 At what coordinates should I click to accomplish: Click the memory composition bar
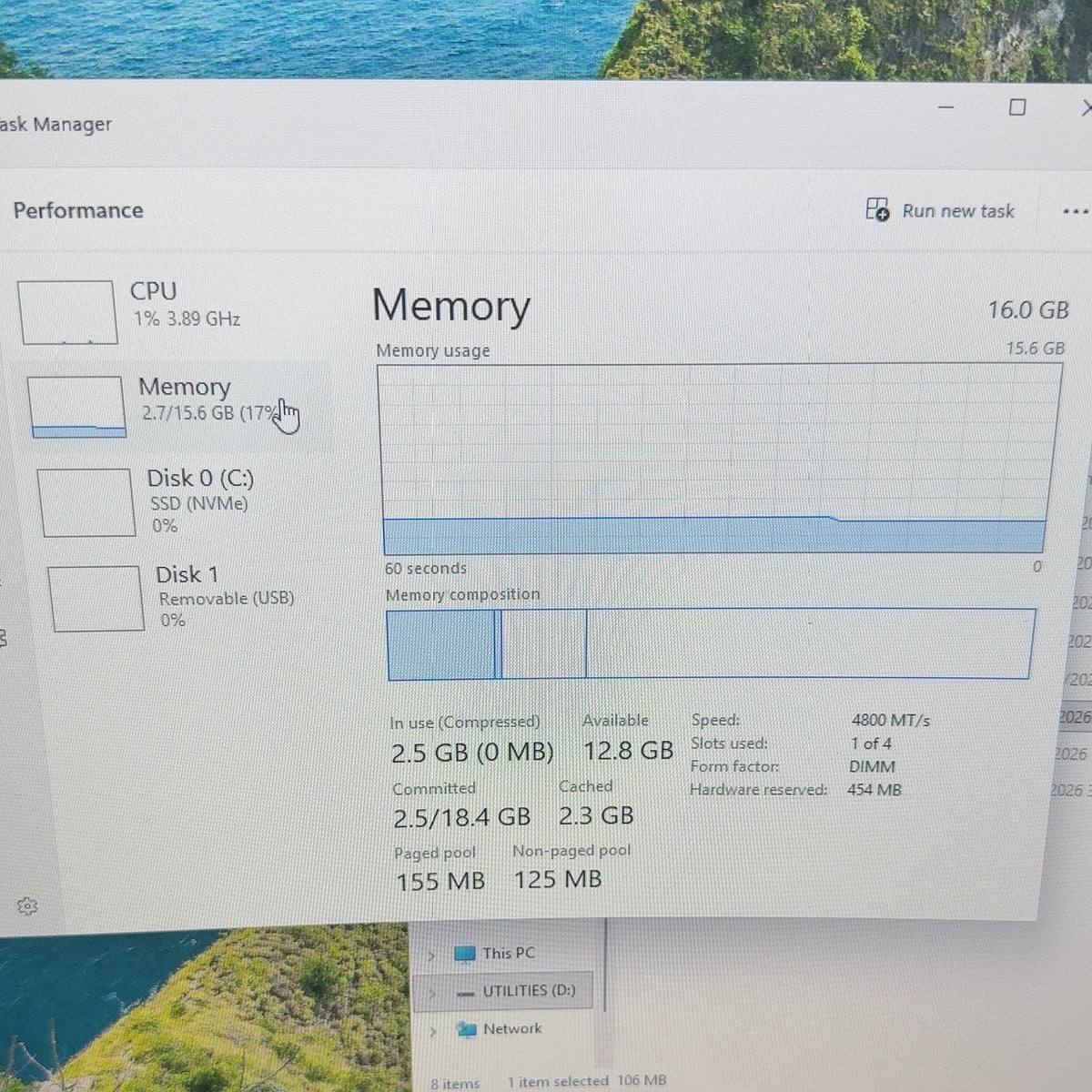tap(712, 644)
